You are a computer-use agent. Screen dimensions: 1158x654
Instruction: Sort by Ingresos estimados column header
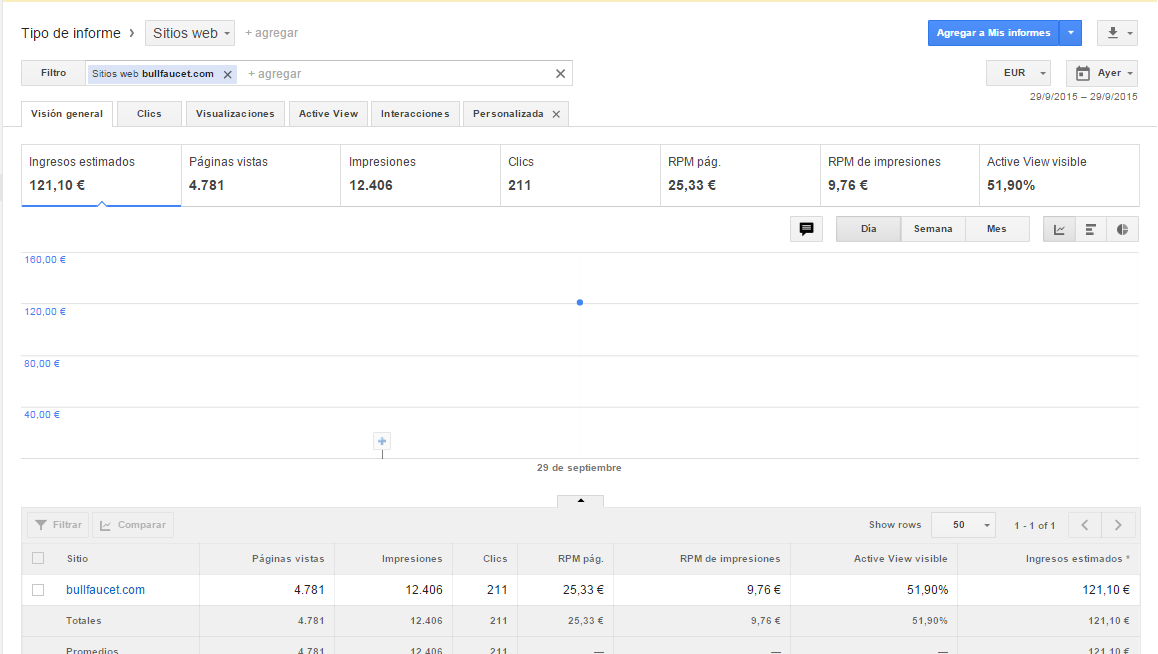click(x=1078, y=559)
